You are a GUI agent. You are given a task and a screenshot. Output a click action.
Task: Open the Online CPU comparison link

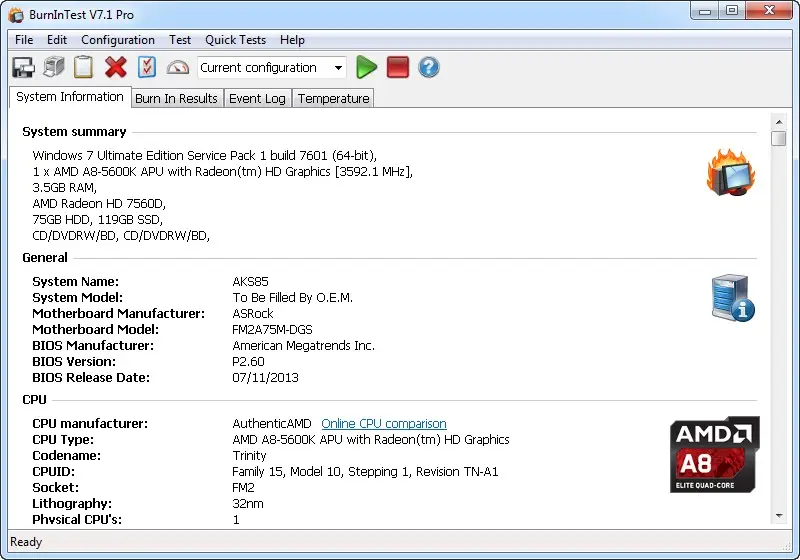(x=384, y=424)
